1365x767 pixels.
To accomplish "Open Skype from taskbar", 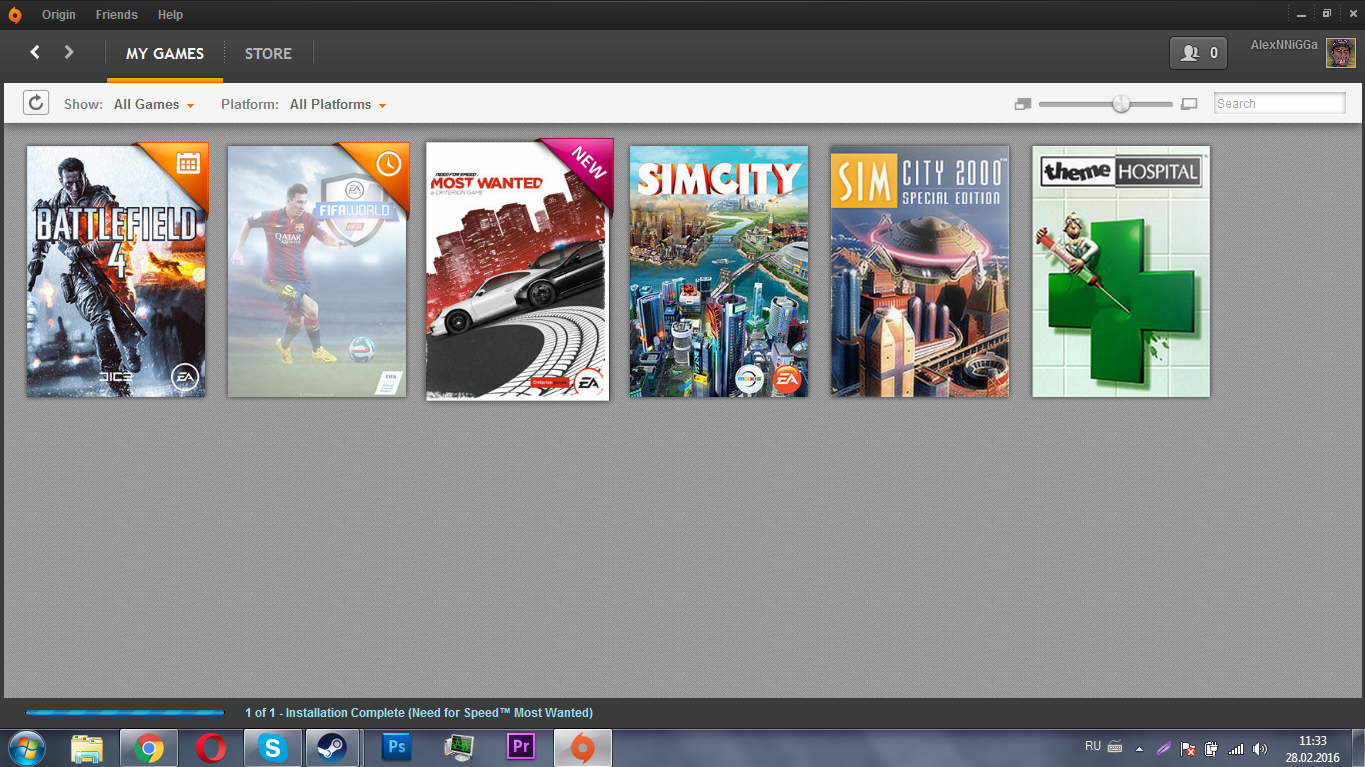I will (272, 748).
